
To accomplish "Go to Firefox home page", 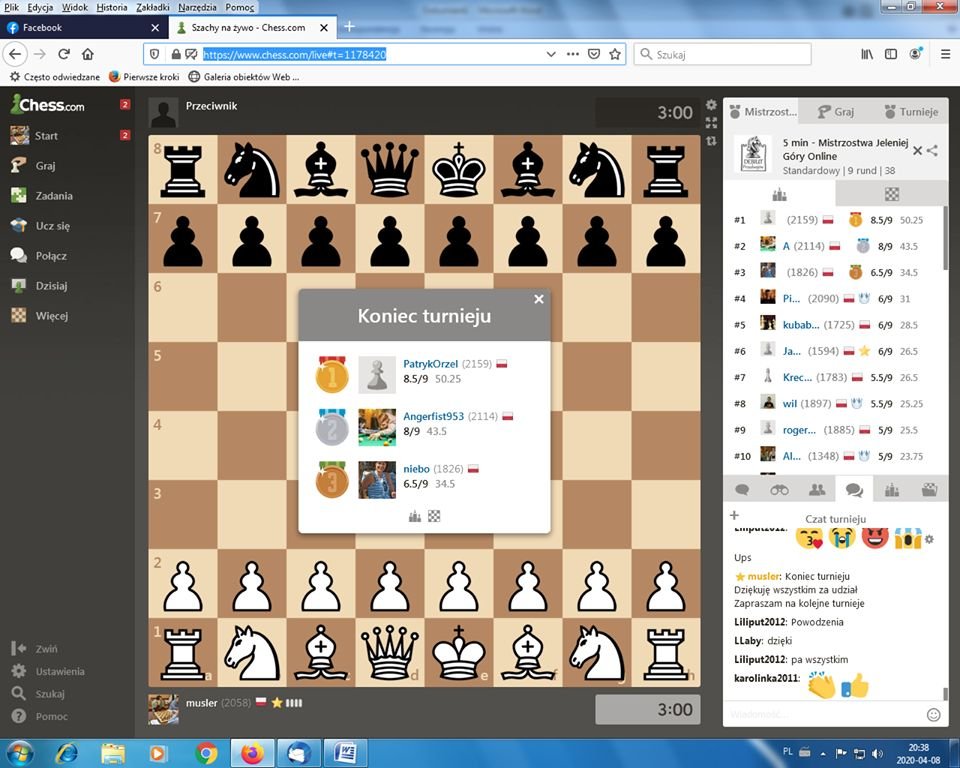I will point(88,54).
